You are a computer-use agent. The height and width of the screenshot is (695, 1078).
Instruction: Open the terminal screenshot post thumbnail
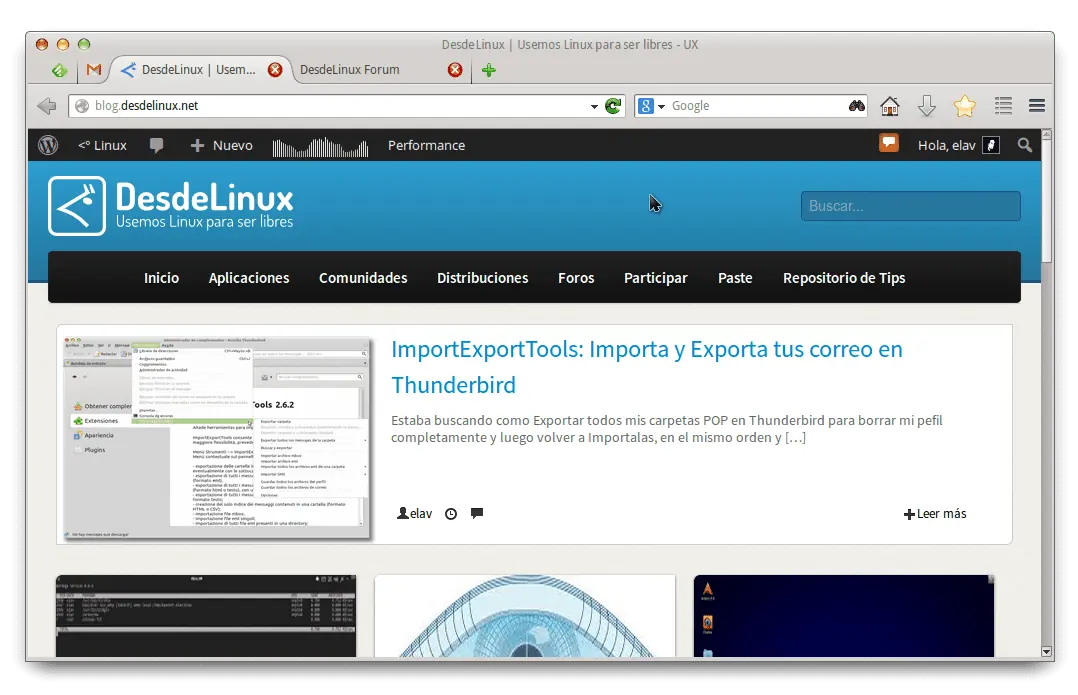tap(206, 615)
